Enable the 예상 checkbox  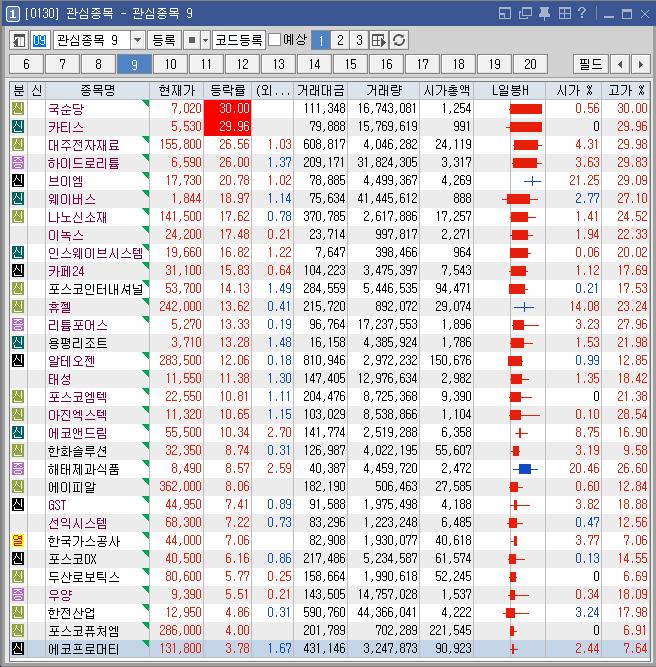coord(275,40)
